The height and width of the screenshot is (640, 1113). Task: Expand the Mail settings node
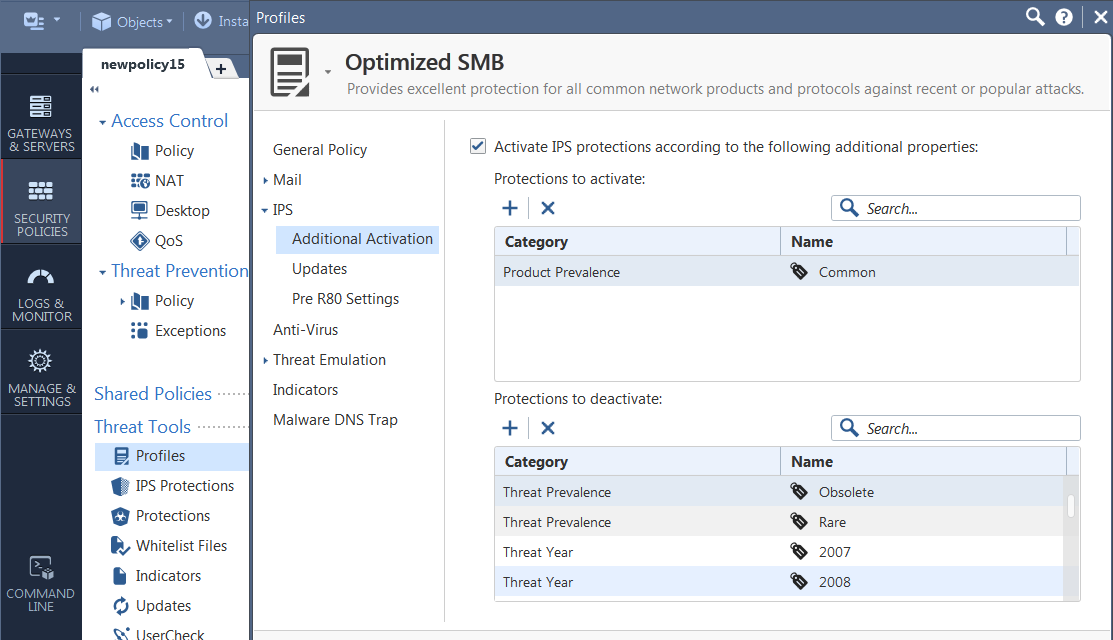tap(265, 180)
